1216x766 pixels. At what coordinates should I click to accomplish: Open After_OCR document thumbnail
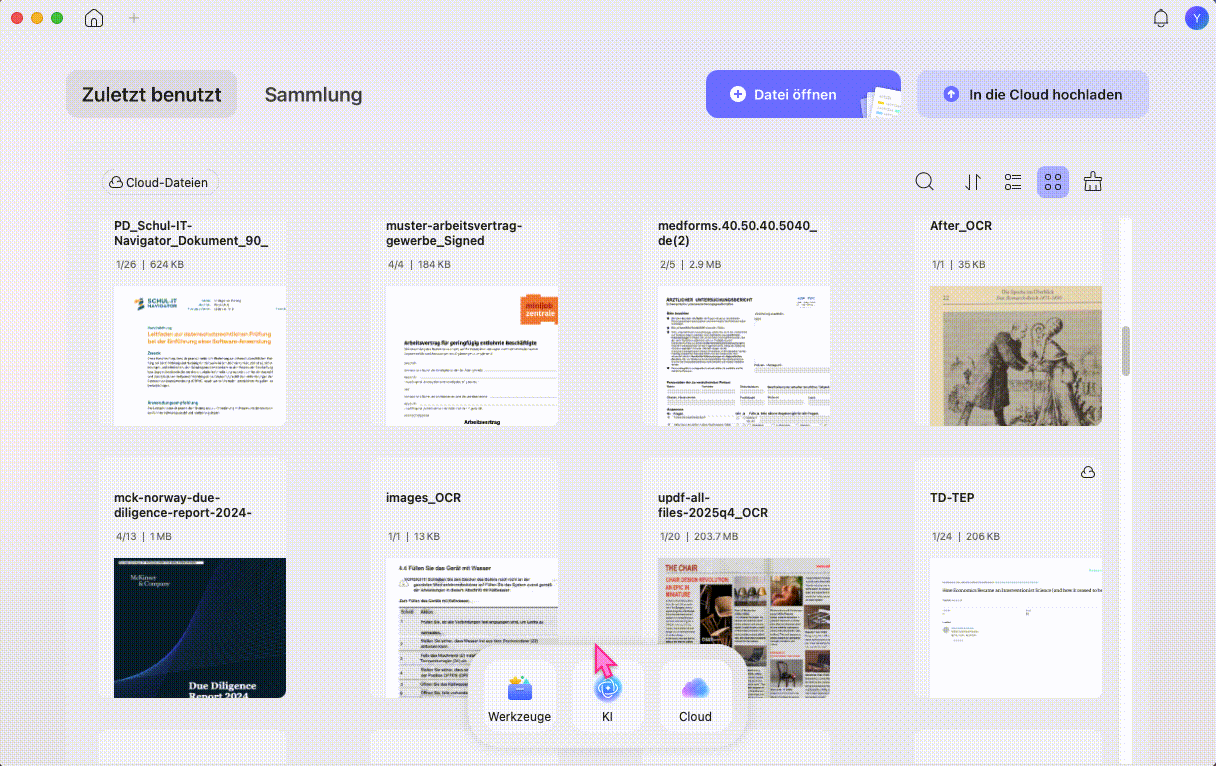(x=1016, y=356)
